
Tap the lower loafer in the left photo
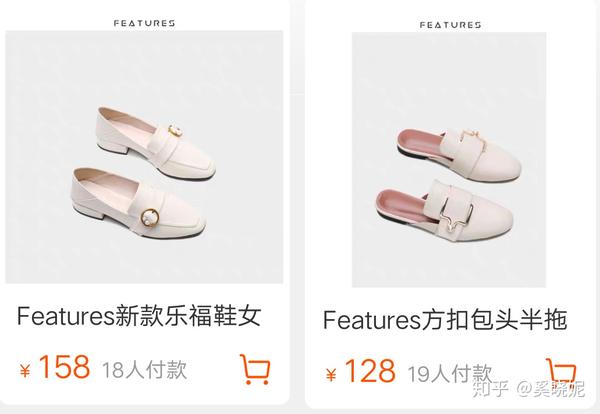coord(139,204)
